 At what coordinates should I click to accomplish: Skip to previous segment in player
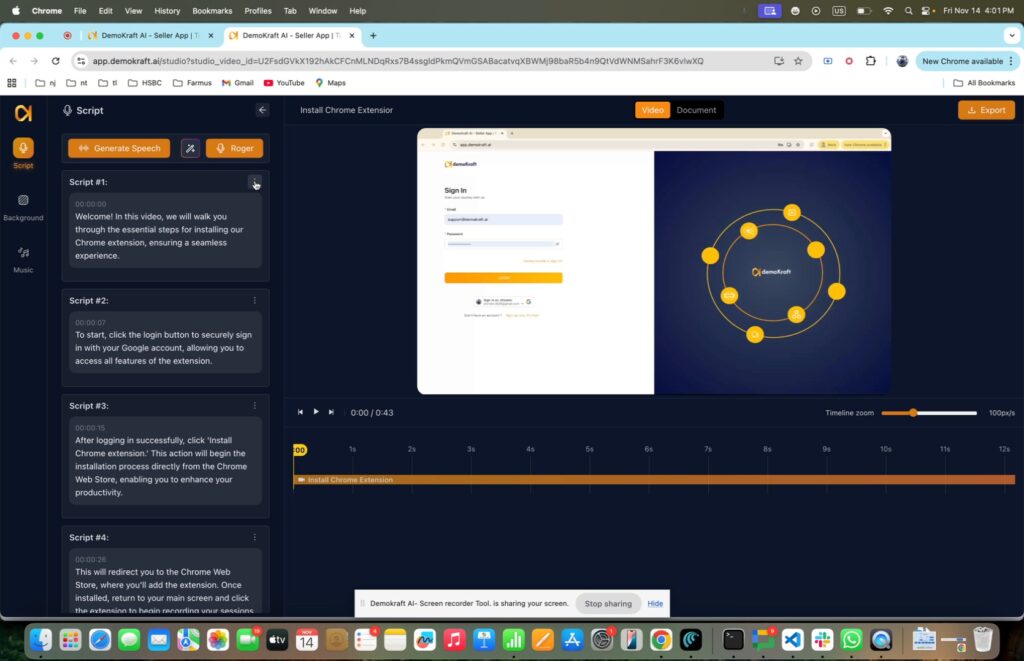[x=300, y=412]
